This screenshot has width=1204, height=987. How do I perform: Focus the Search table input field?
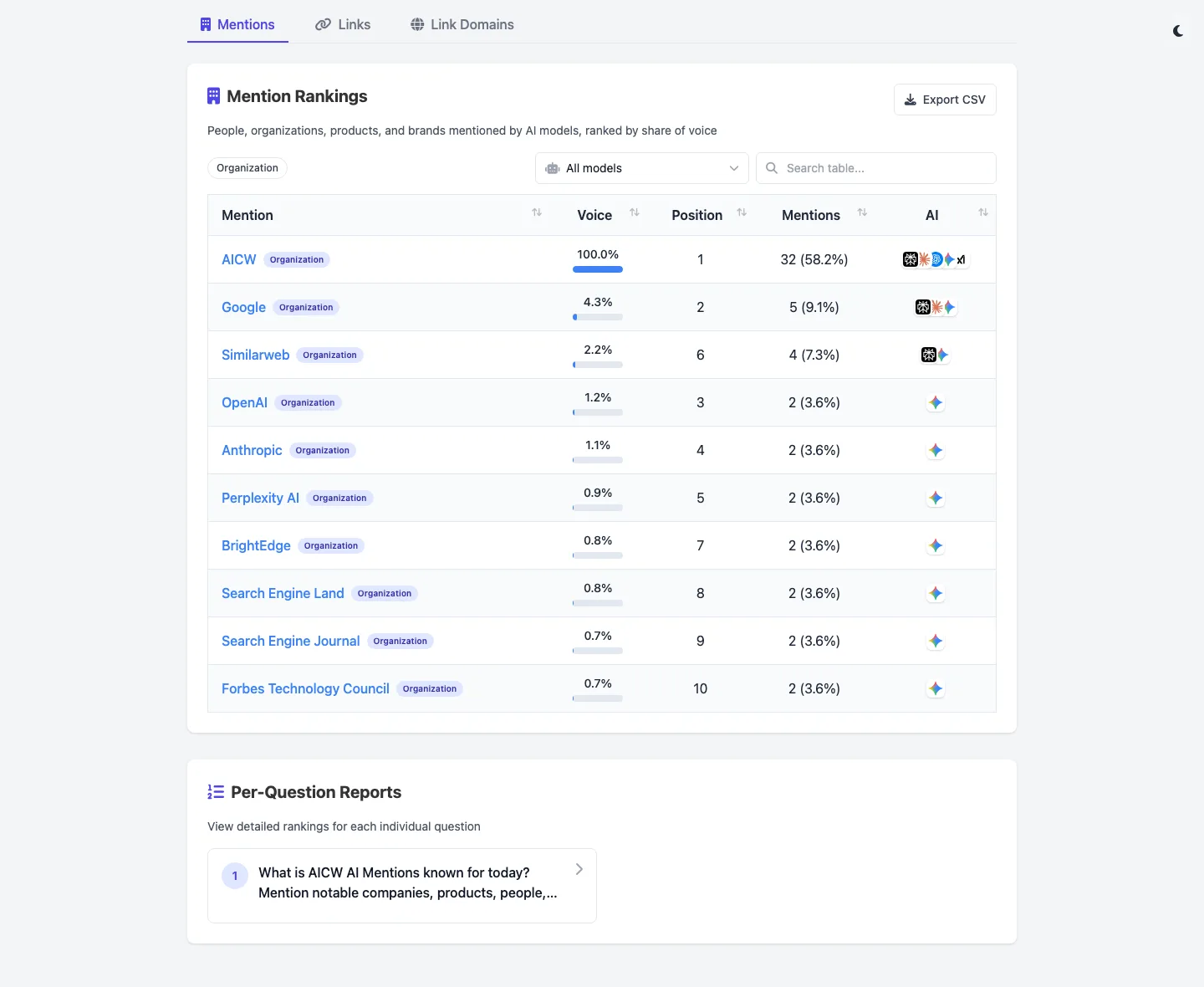[x=876, y=168]
